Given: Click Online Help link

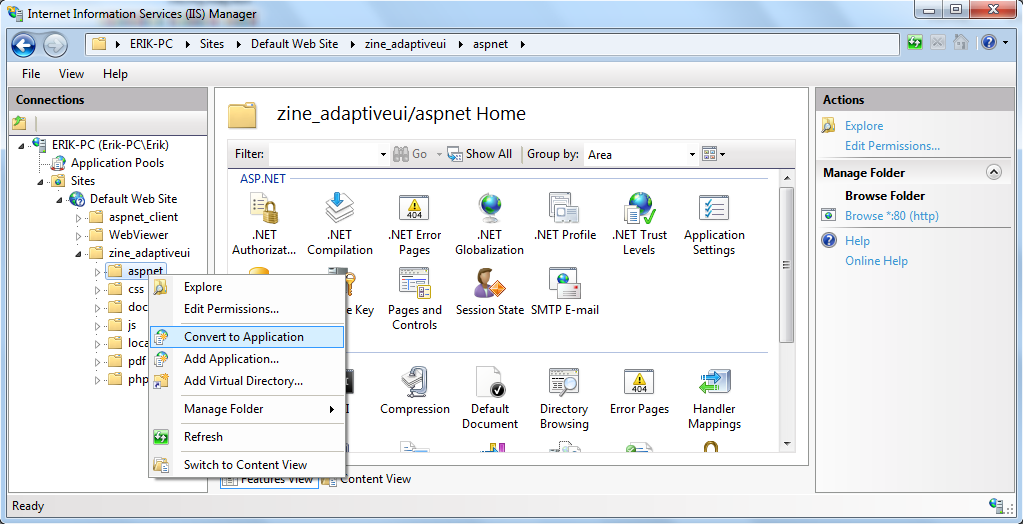Looking at the screenshot, I should [x=876, y=261].
